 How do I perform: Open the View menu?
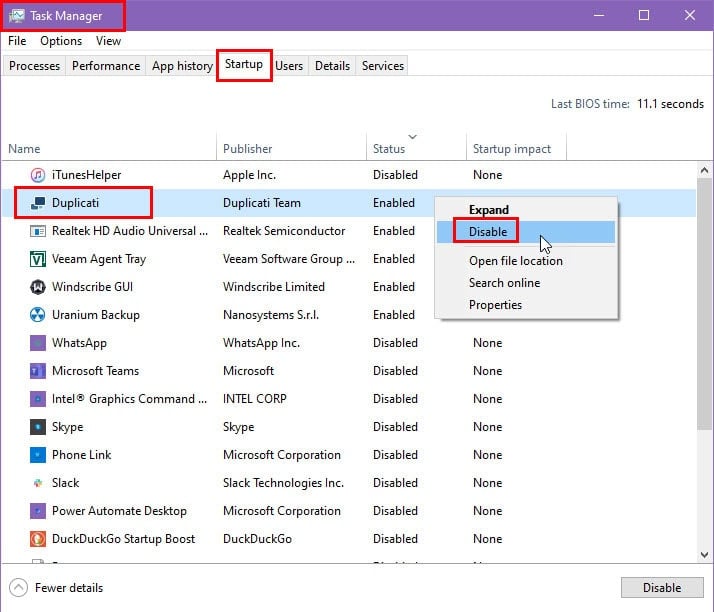coord(108,41)
